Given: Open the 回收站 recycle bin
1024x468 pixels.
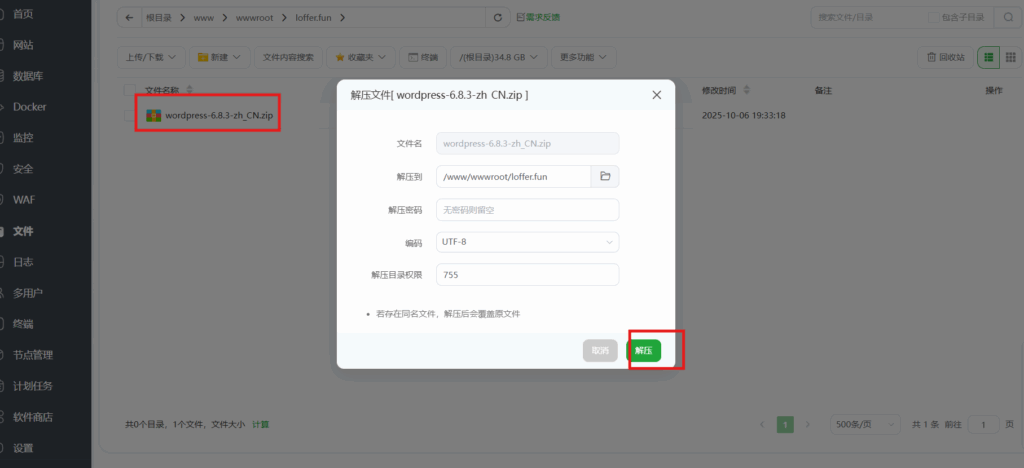Looking at the screenshot, I should [946, 57].
